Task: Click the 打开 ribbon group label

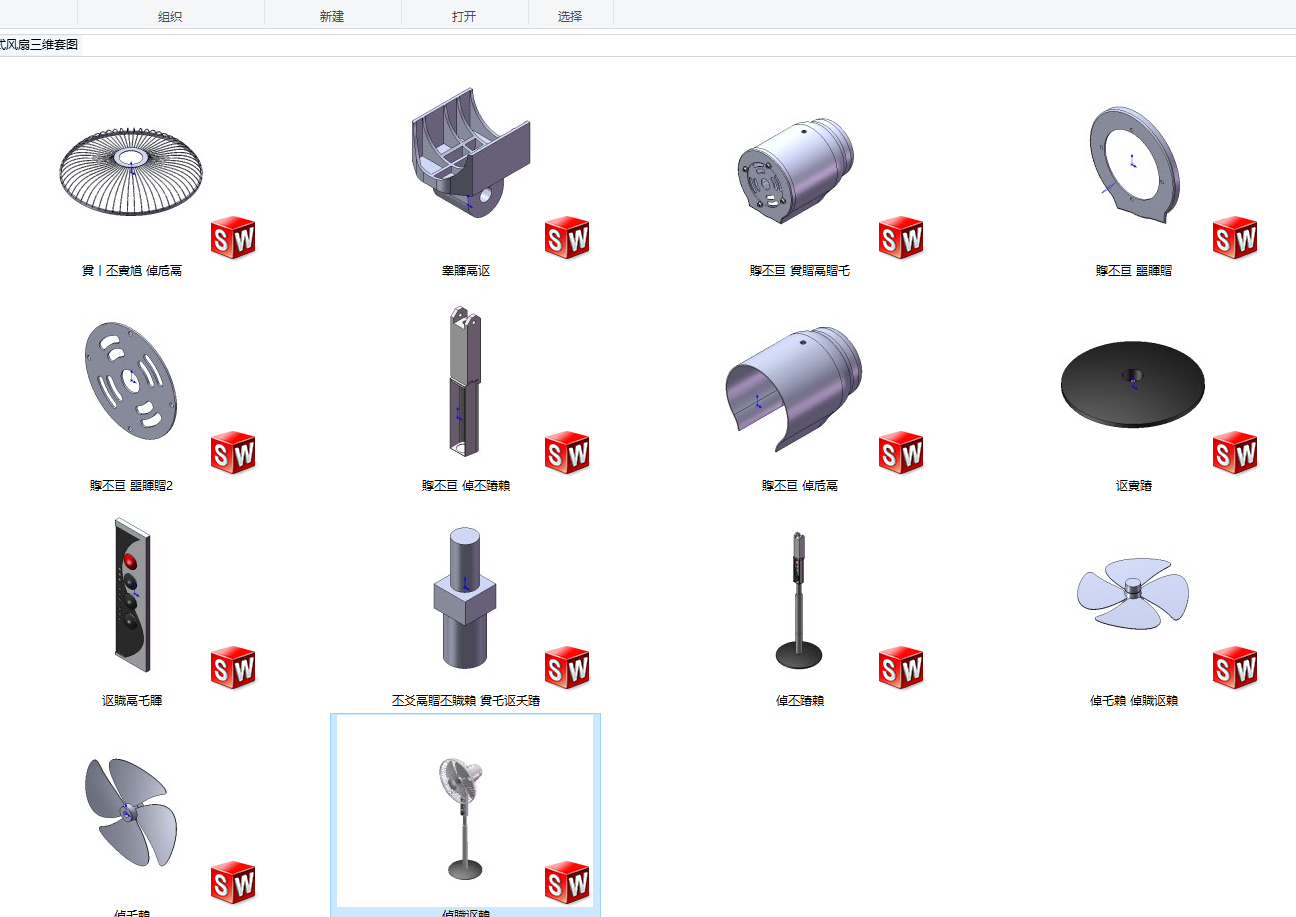Action: point(464,17)
